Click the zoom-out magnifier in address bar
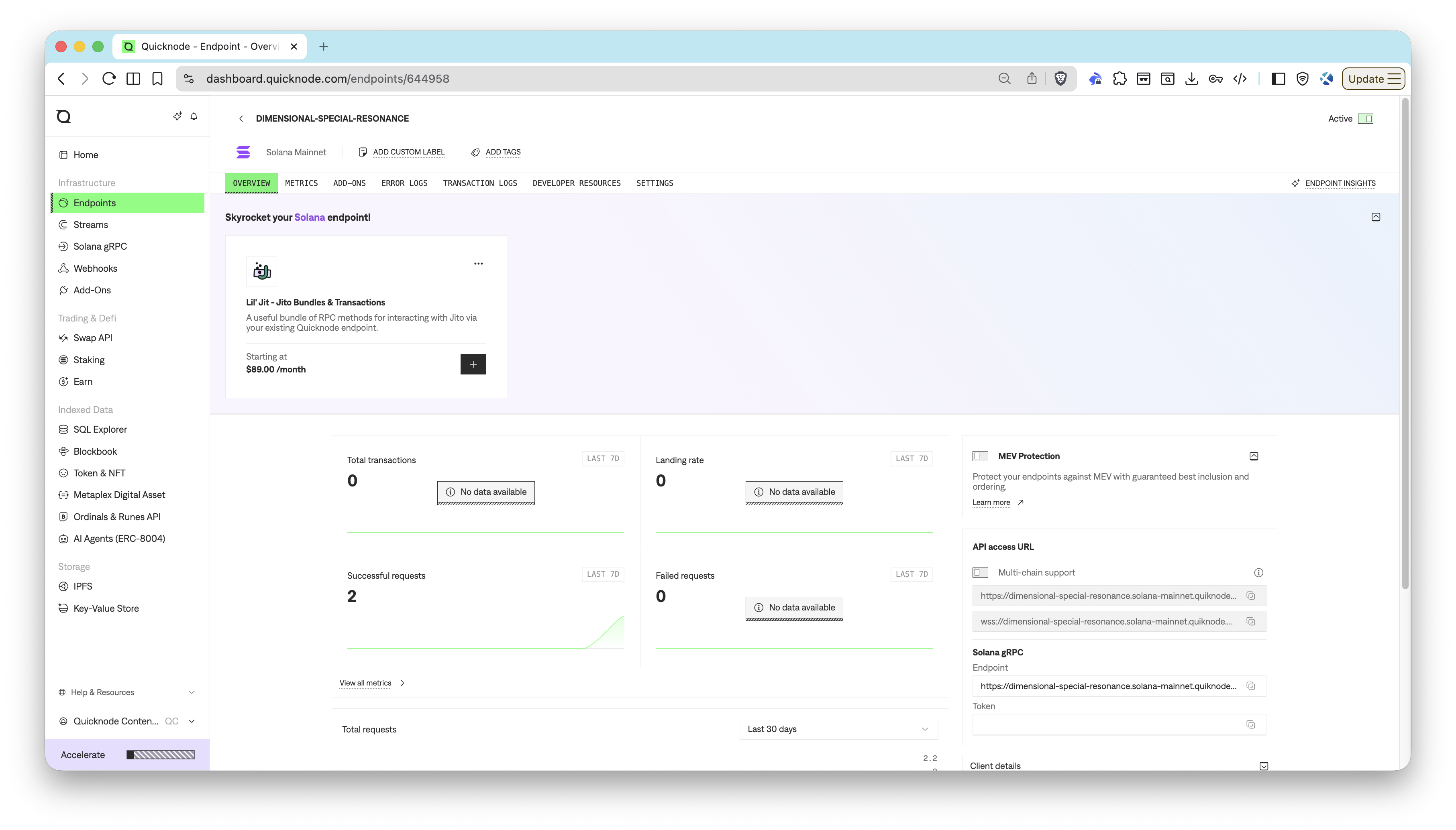Image resolution: width=1456 pixels, height=830 pixels. coord(1004,79)
